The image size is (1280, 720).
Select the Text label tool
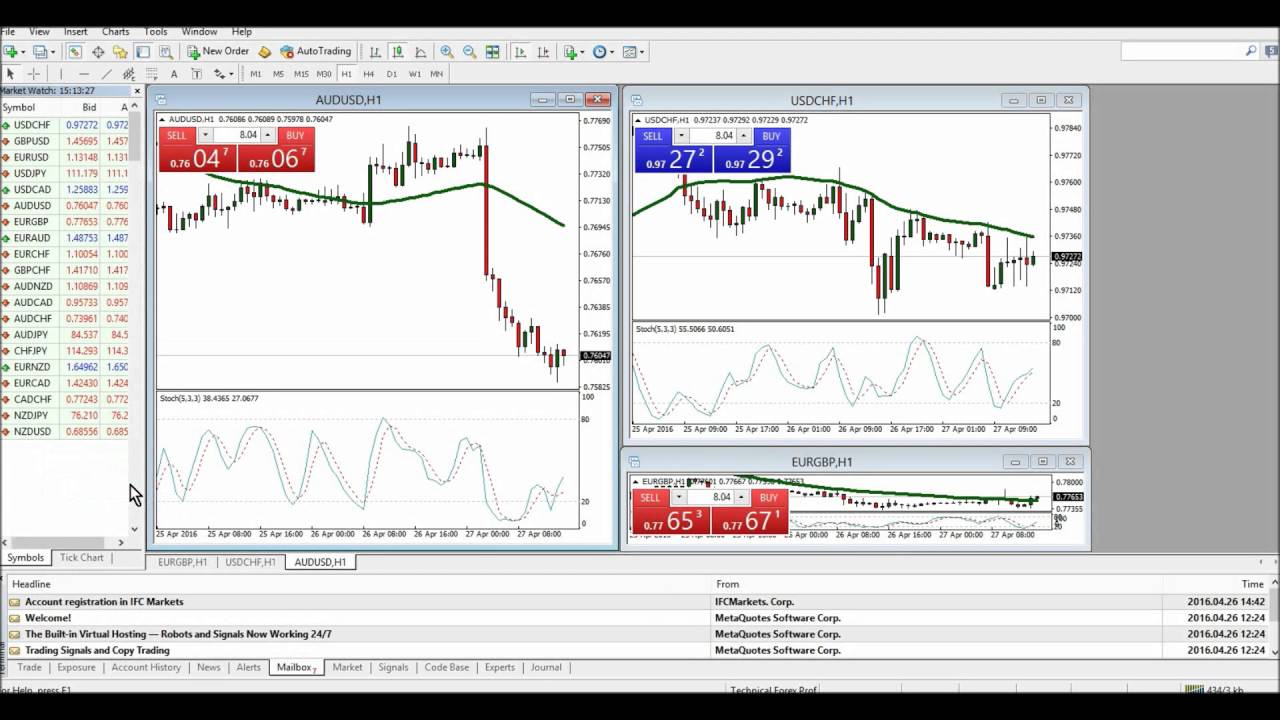pos(196,73)
